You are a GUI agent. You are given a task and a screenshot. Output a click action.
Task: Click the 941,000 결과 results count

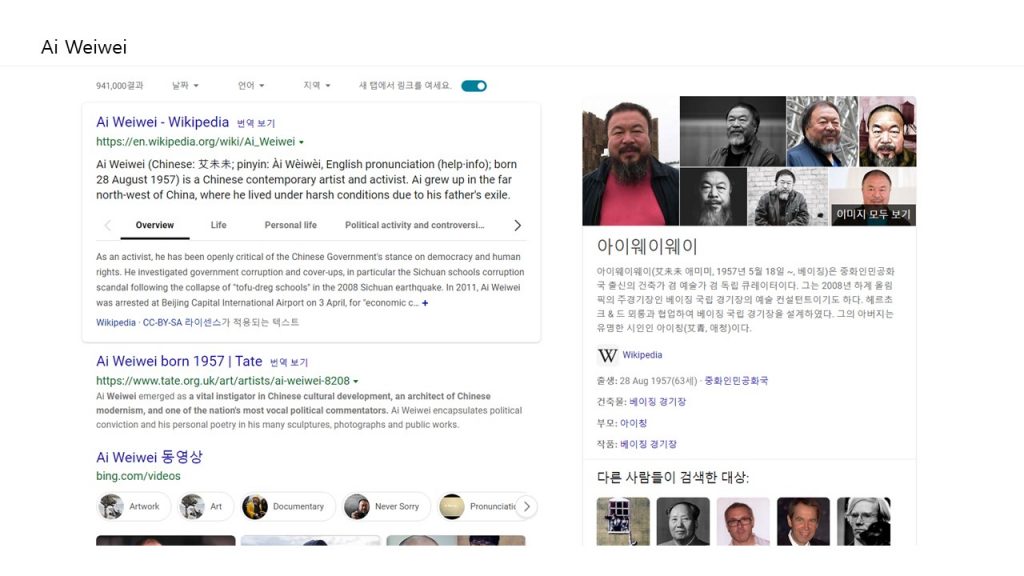(x=120, y=86)
